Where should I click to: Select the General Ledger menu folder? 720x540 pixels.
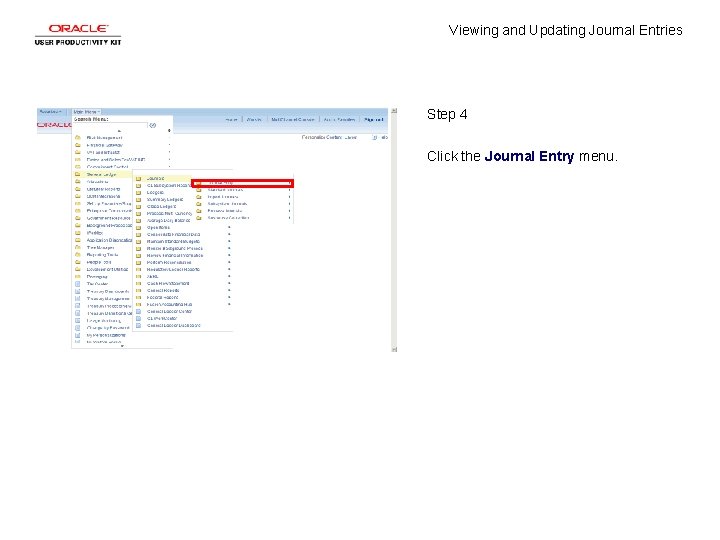point(101,174)
